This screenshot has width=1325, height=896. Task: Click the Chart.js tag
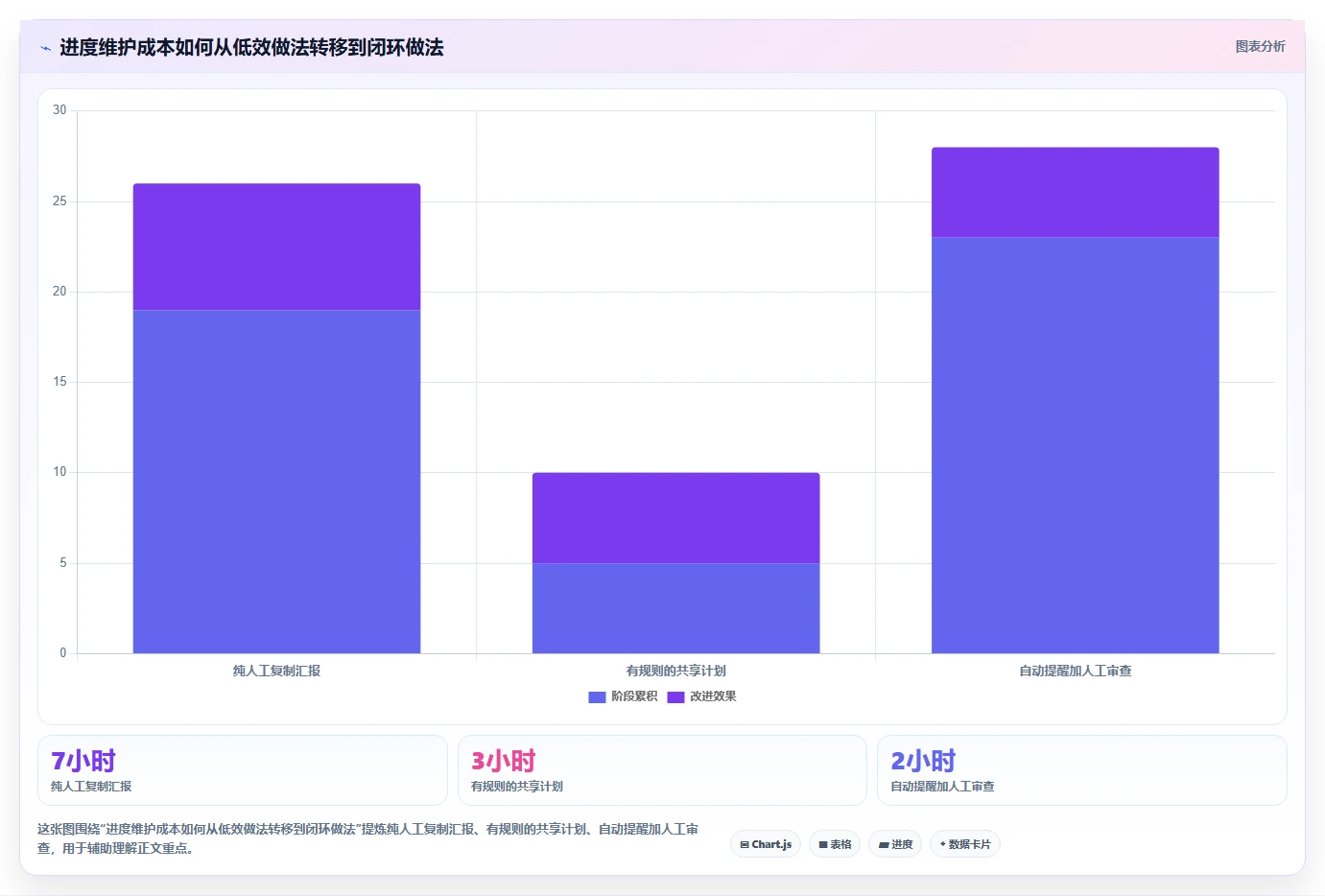coord(766,844)
